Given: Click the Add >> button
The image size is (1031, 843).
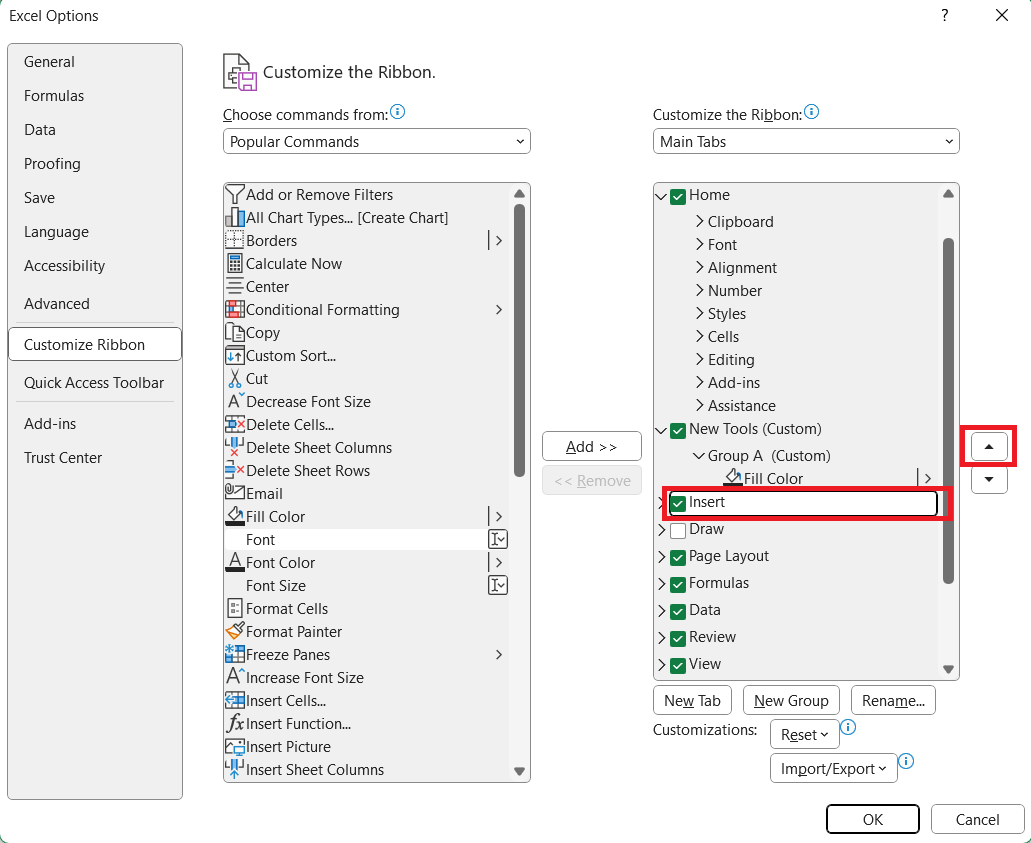Looking at the screenshot, I should click(x=592, y=446).
